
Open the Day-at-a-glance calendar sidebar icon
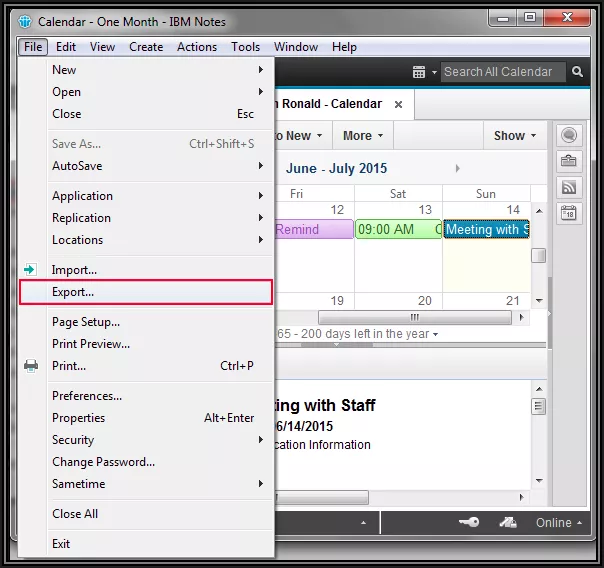click(x=569, y=213)
